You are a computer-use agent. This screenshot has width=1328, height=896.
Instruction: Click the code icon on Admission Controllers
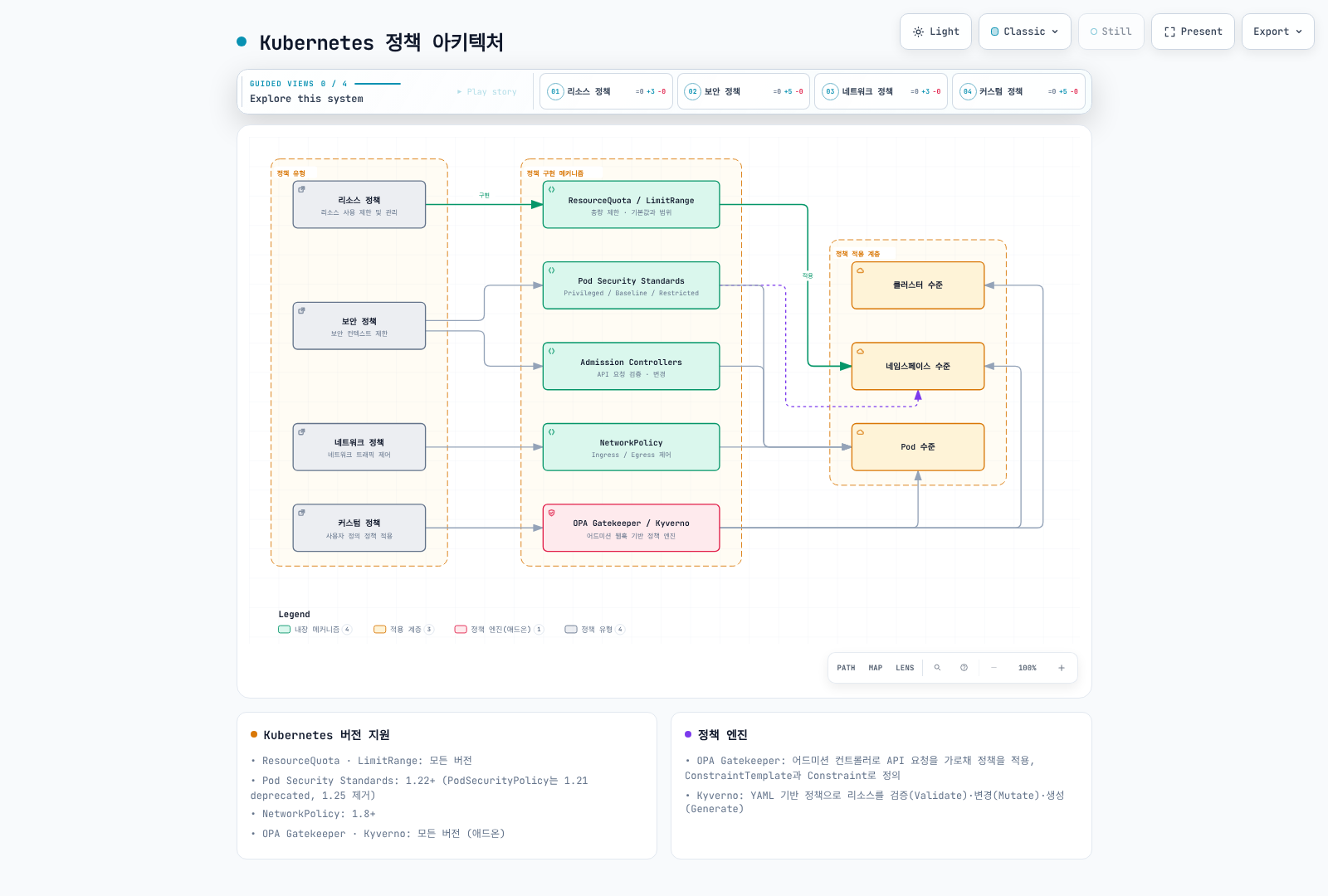coord(551,351)
